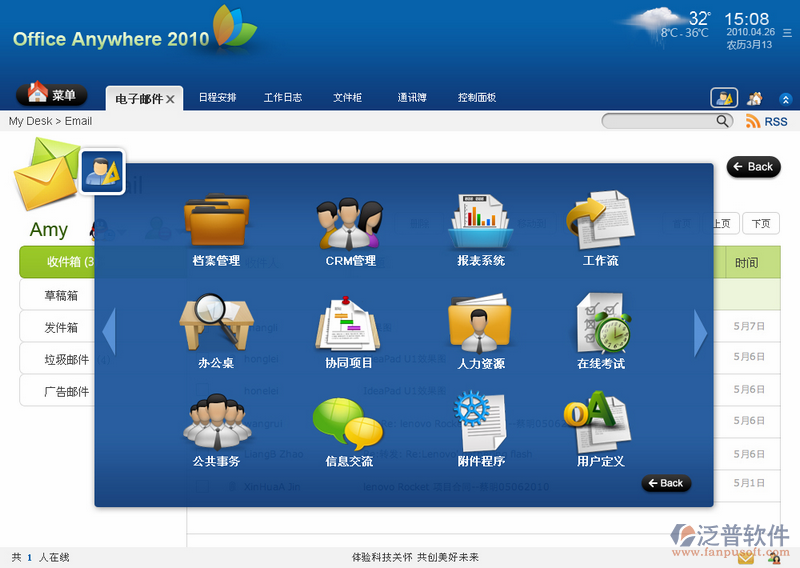This screenshot has height=568, width=800.
Task: Click the 5月7日 date cell
Action: [x=749, y=326]
